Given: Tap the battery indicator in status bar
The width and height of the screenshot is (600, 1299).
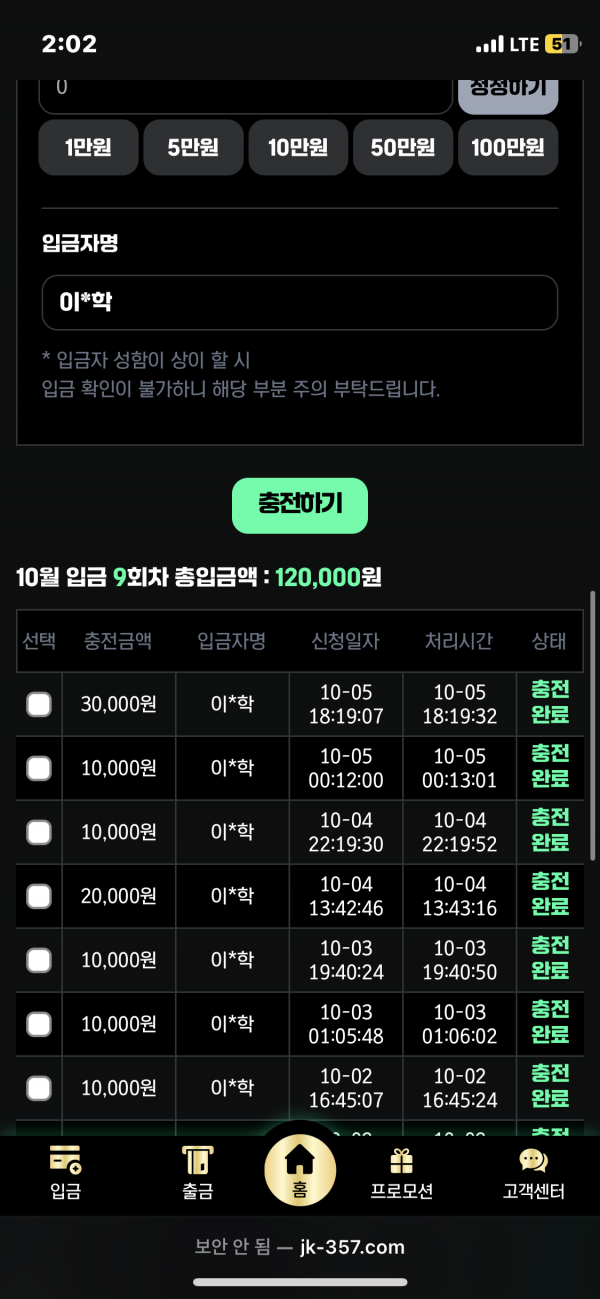Looking at the screenshot, I should pos(561,45).
